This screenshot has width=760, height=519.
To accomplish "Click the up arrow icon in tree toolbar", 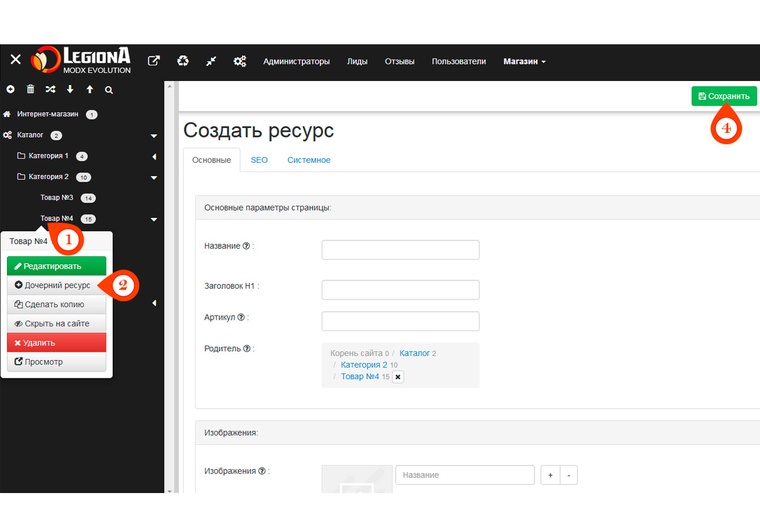I will [89, 90].
